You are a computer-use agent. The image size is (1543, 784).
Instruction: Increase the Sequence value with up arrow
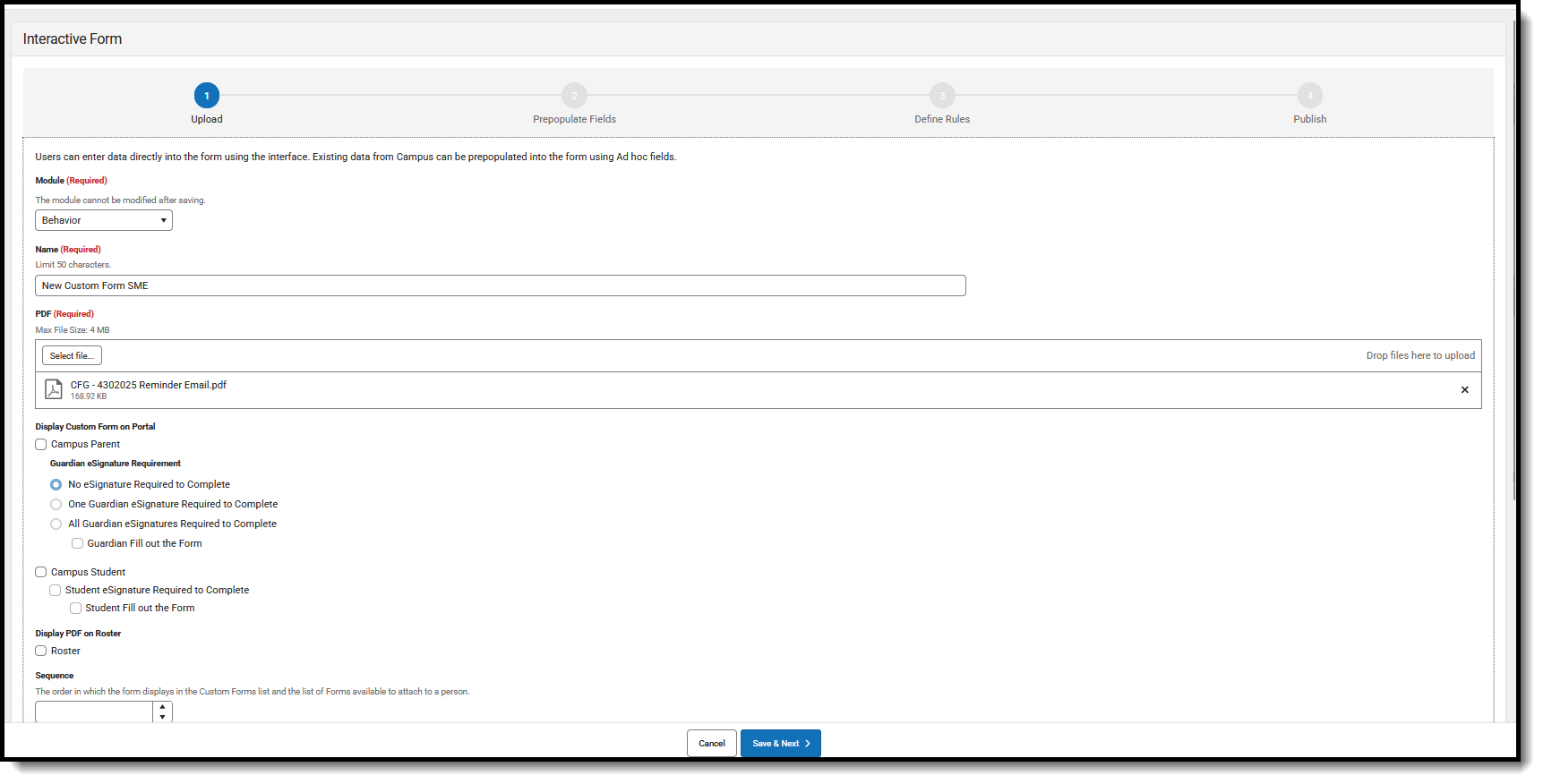(162, 707)
